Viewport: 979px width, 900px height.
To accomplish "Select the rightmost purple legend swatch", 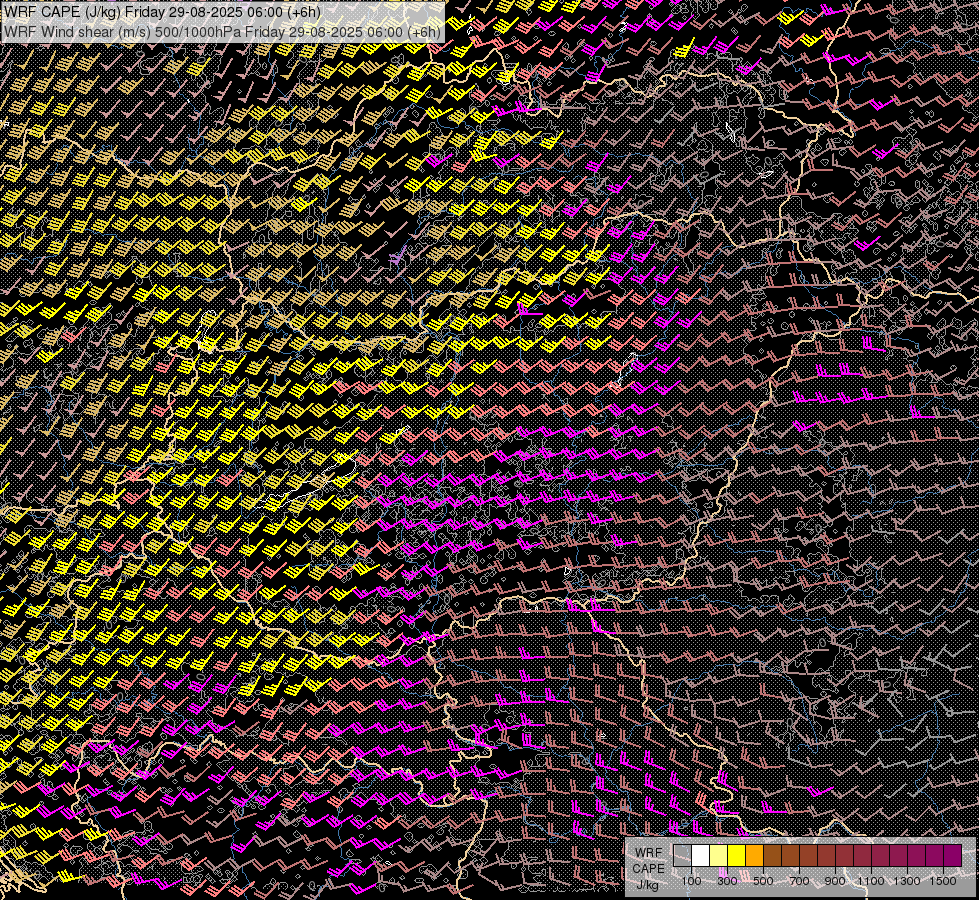I will (x=953, y=856).
